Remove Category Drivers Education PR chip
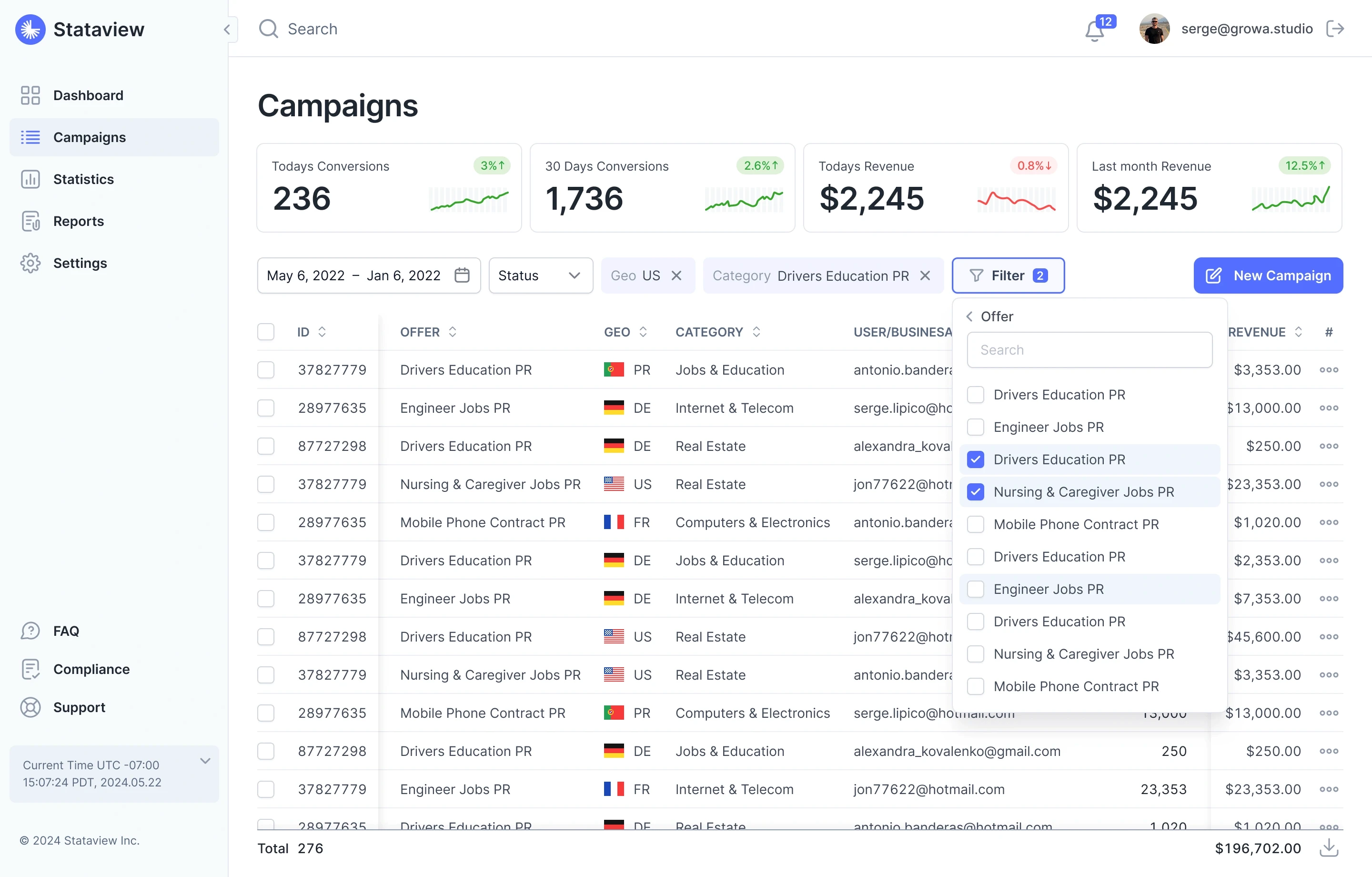Image resolution: width=1372 pixels, height=877 pixels. 925,275
